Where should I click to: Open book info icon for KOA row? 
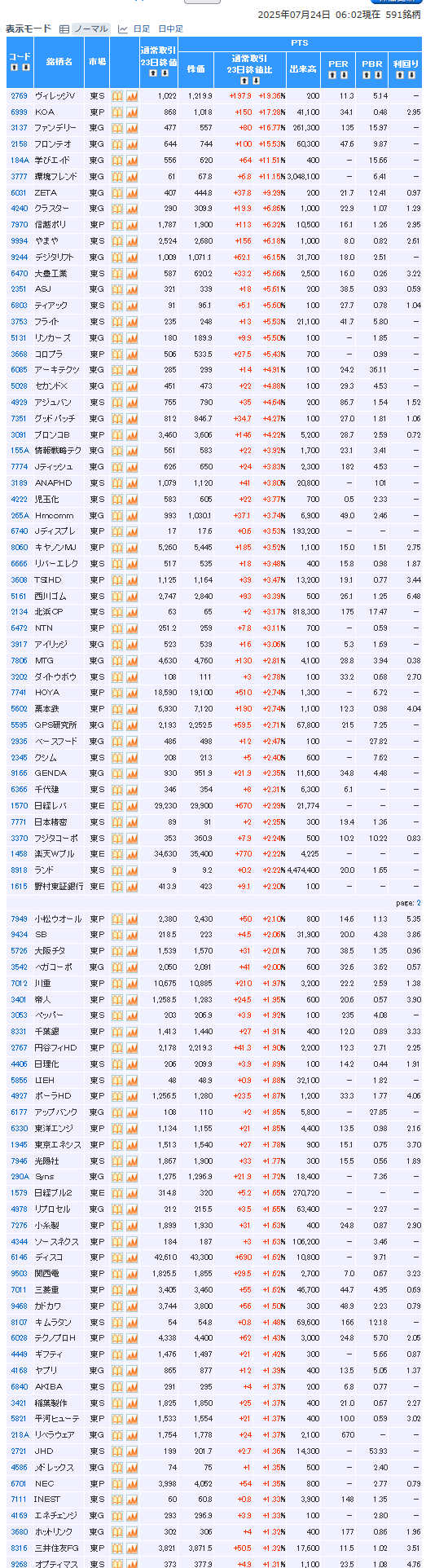(x=117, y=112)
